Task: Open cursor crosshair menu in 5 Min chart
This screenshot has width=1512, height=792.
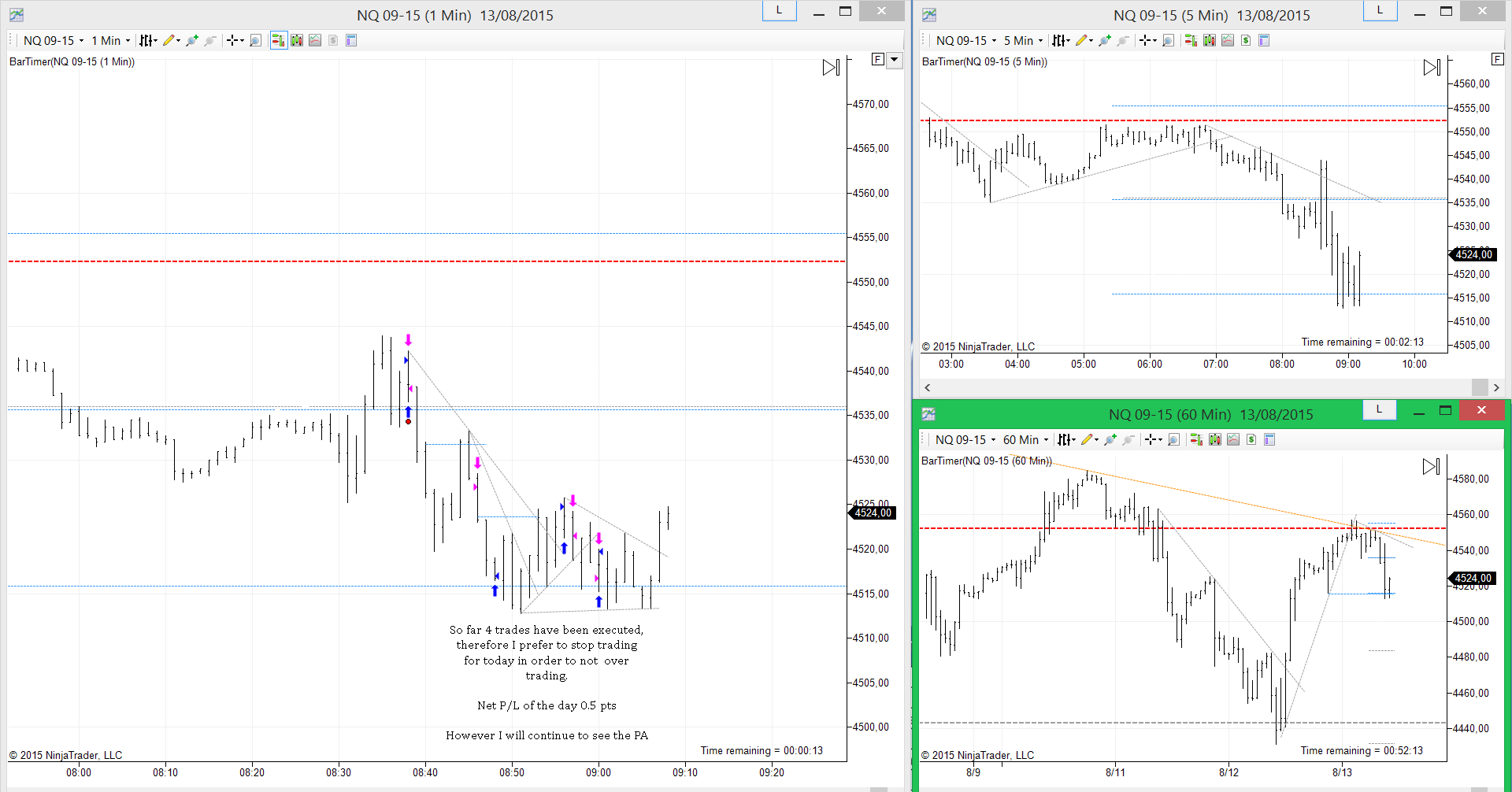Action: point(1147,40)
